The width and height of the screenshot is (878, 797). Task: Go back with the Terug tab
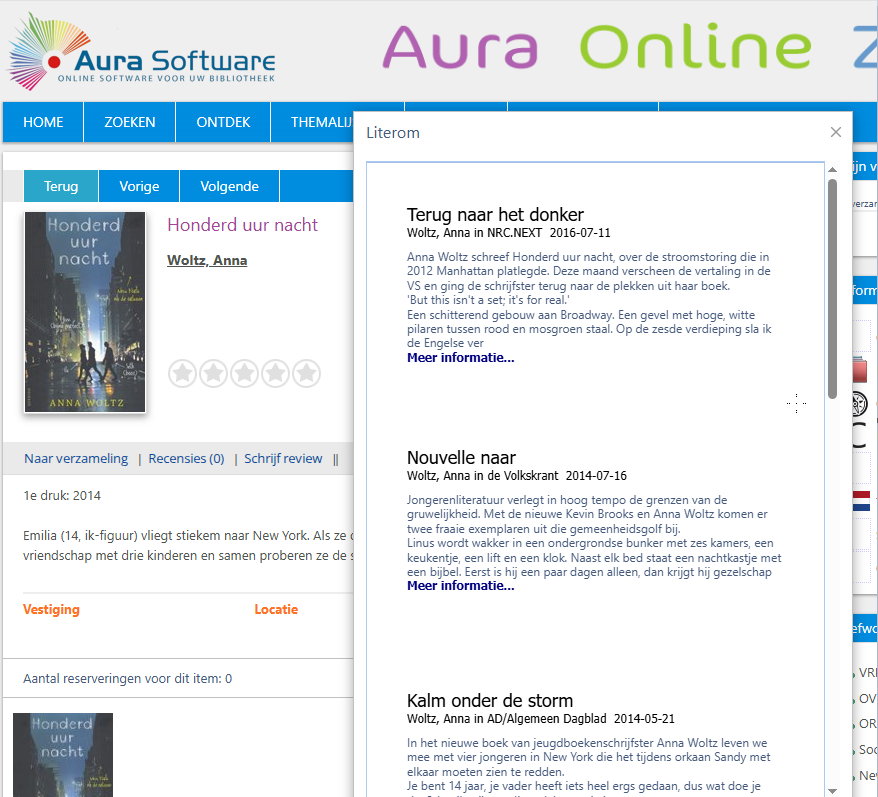click(61, 186)
